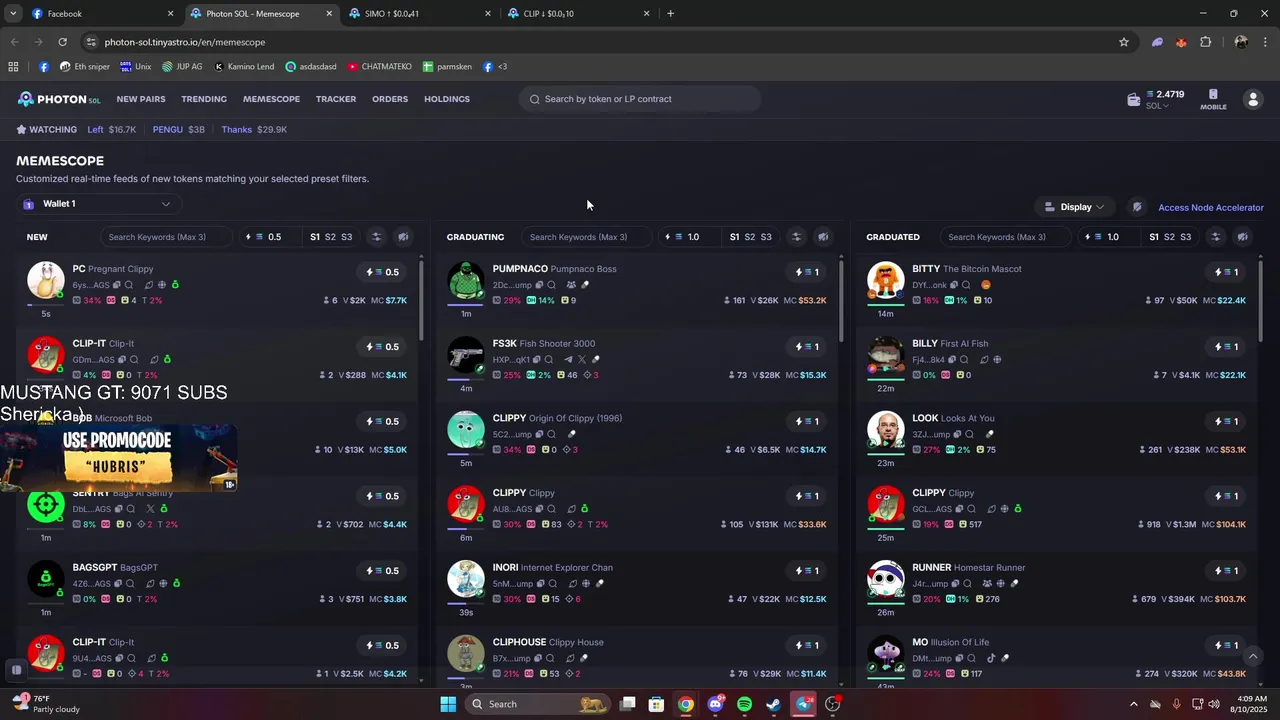The height and width of the screenshot is (720, 1280).
Task: Open the Chrome extensions puzzle icon
Action: pos(1205,42)
